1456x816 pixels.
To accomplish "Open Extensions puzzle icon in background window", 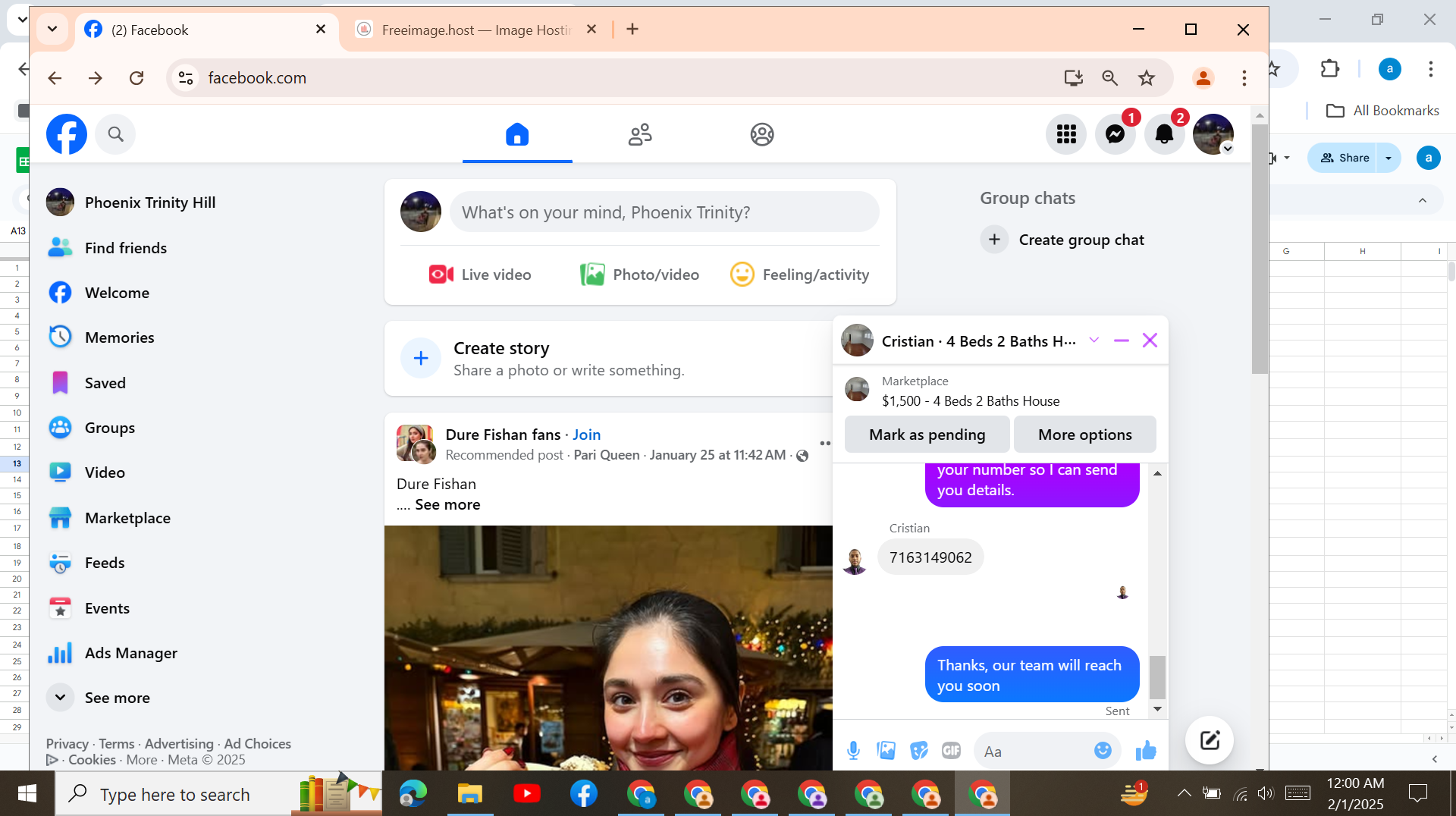I will click(1330, 69).
